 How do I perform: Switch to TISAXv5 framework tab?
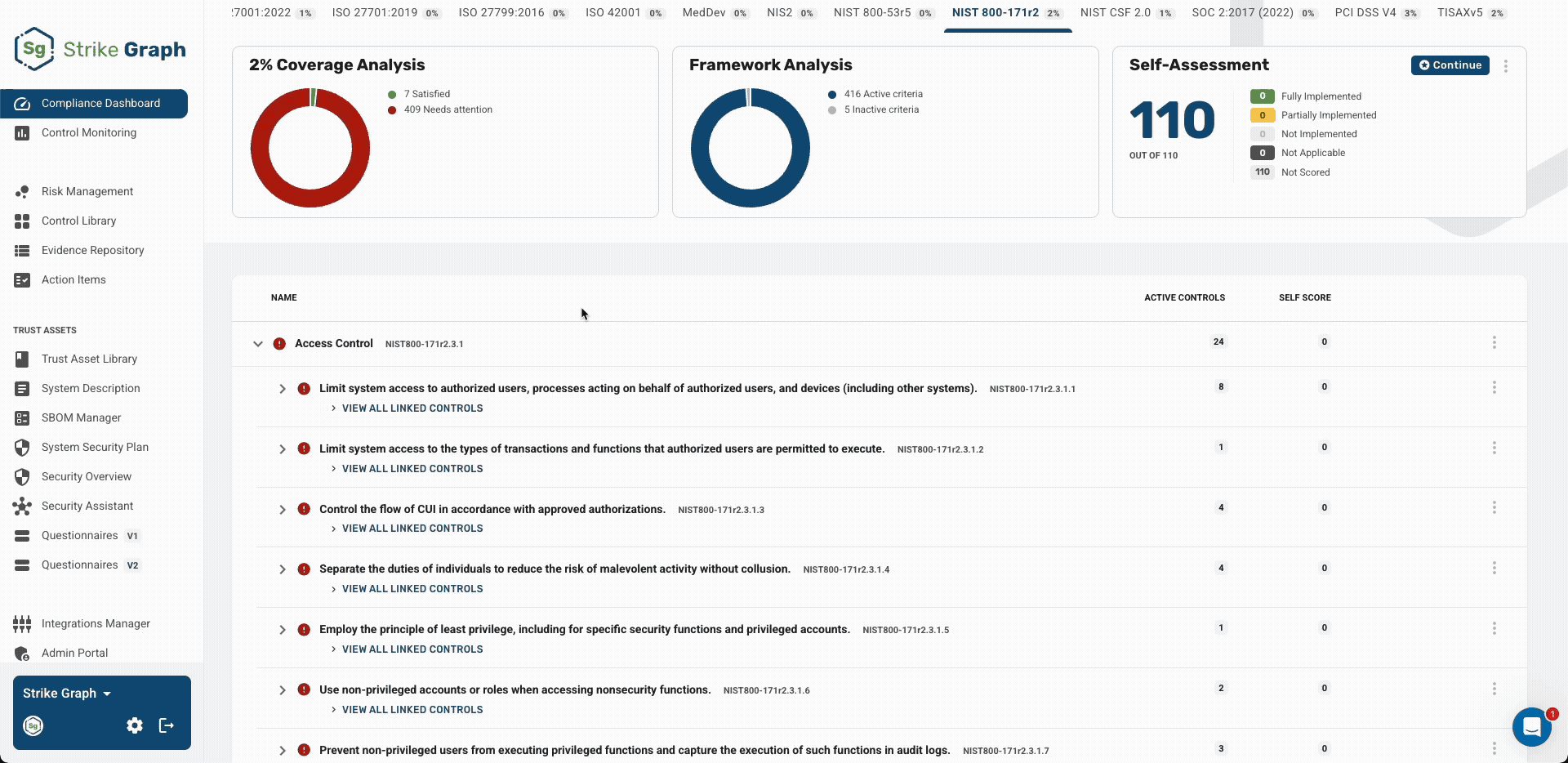pos(1471,13)
